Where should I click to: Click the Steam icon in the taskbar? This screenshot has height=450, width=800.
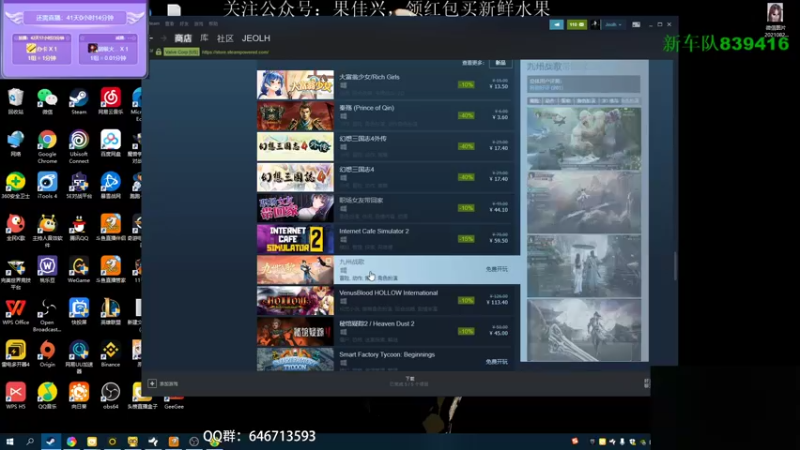click(x=51, y=441)
